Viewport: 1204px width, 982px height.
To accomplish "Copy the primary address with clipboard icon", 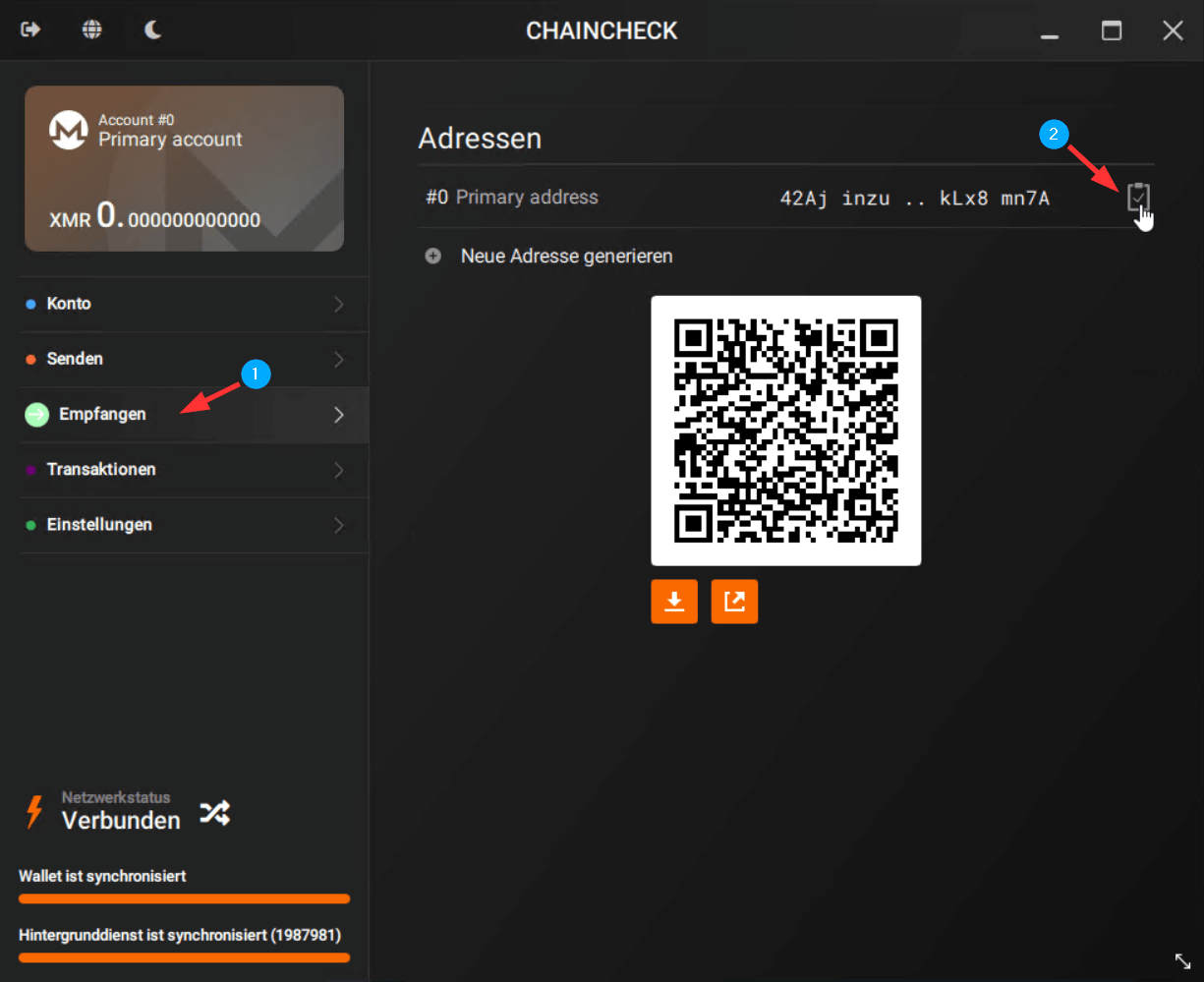I will (1138, 197).
